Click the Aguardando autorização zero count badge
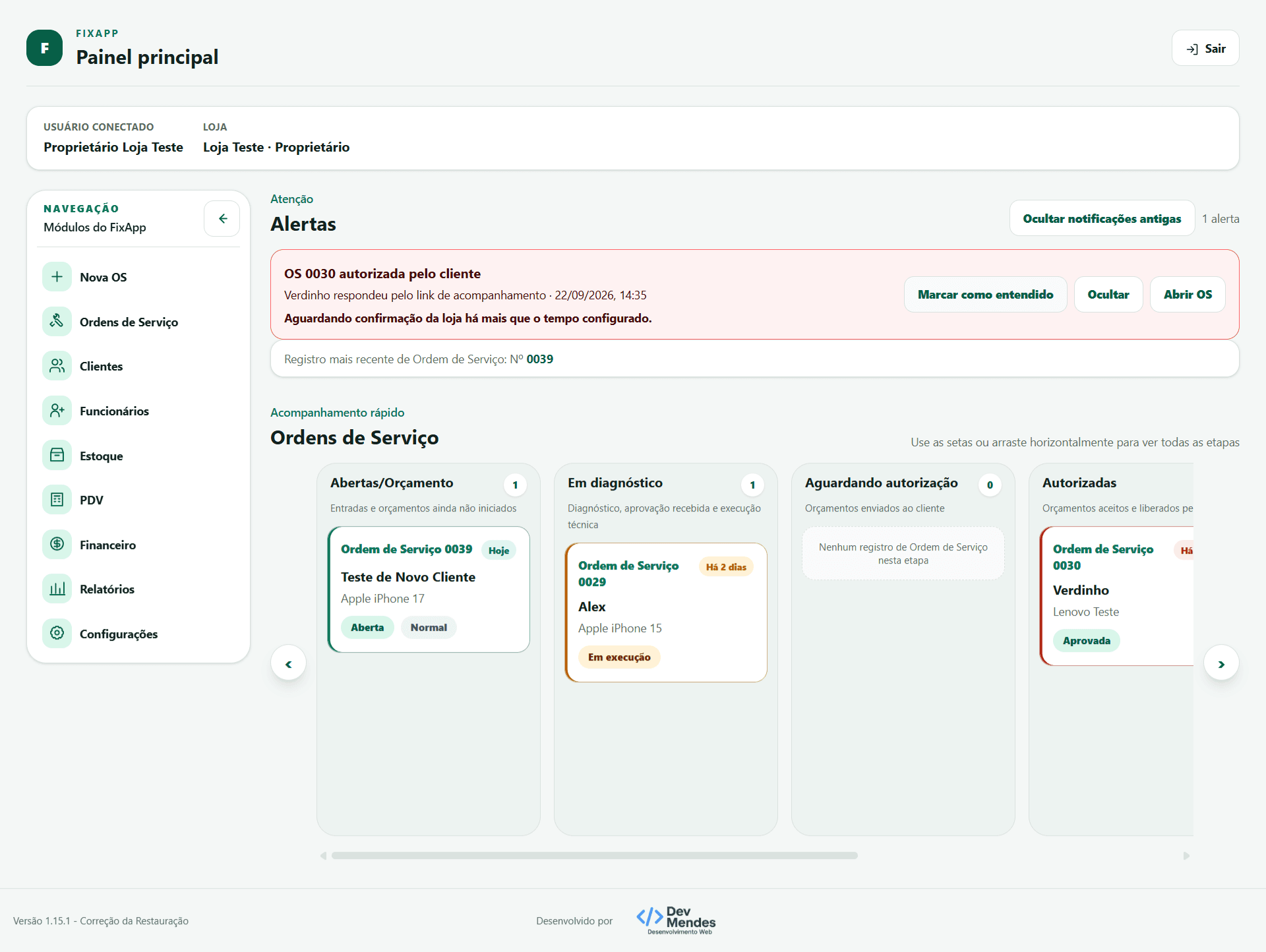Screen dimensions: 1266x952 pos(990,485)
